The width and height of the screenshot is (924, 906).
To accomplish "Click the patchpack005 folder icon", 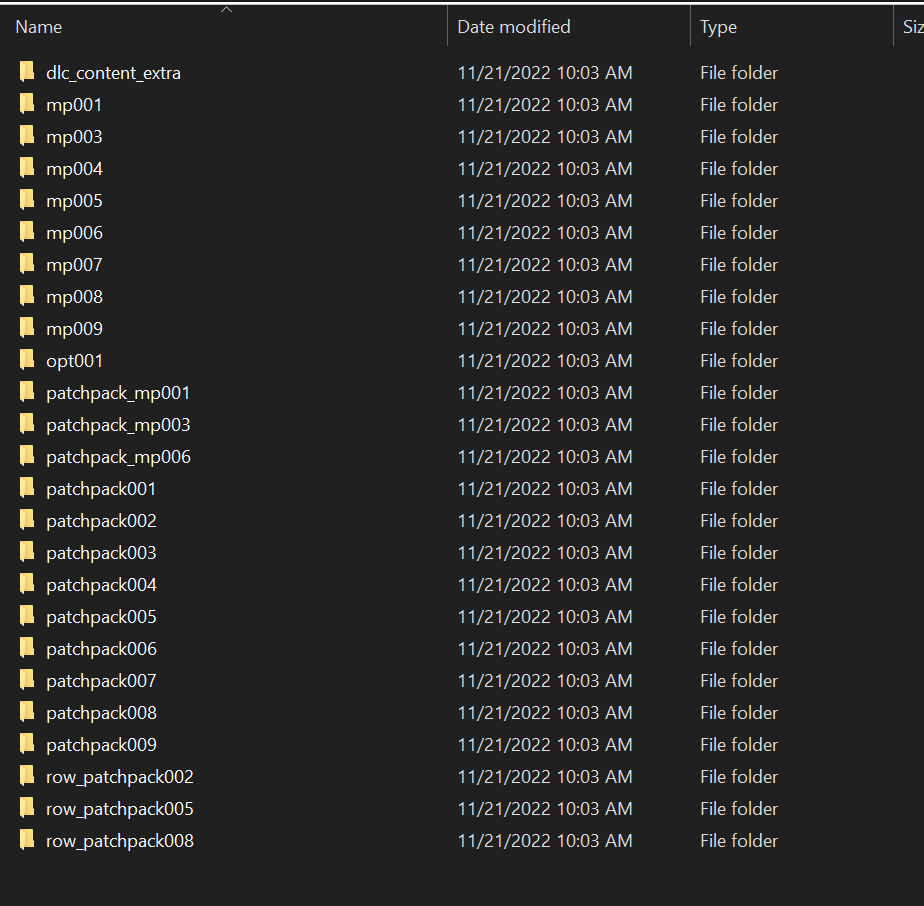I will click(27, 616).
